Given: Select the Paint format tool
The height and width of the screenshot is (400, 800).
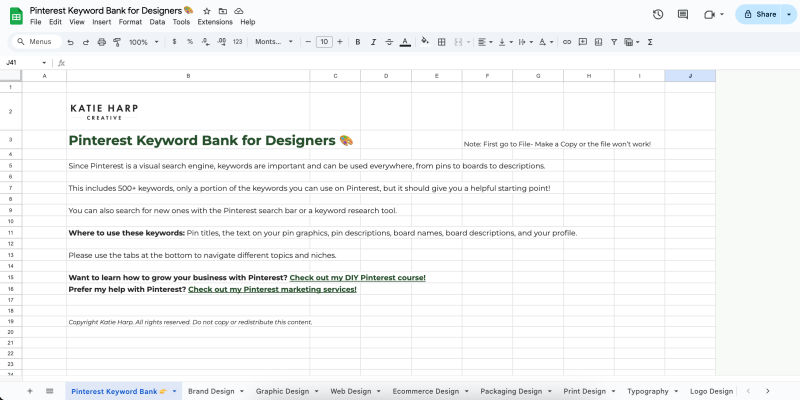Looking at the screenshot, I should click(117, 42).
